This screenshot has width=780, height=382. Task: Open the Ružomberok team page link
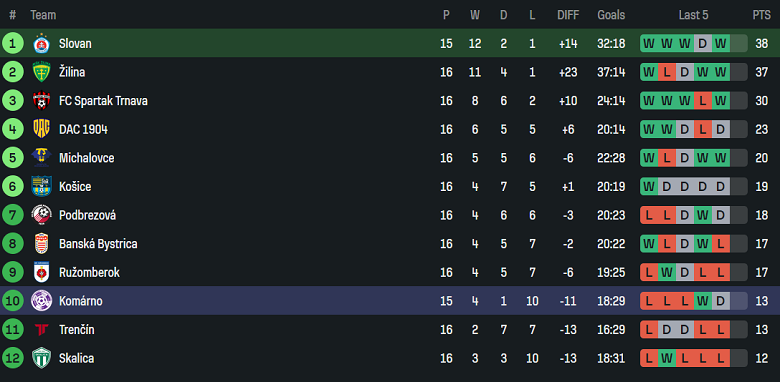89,273
